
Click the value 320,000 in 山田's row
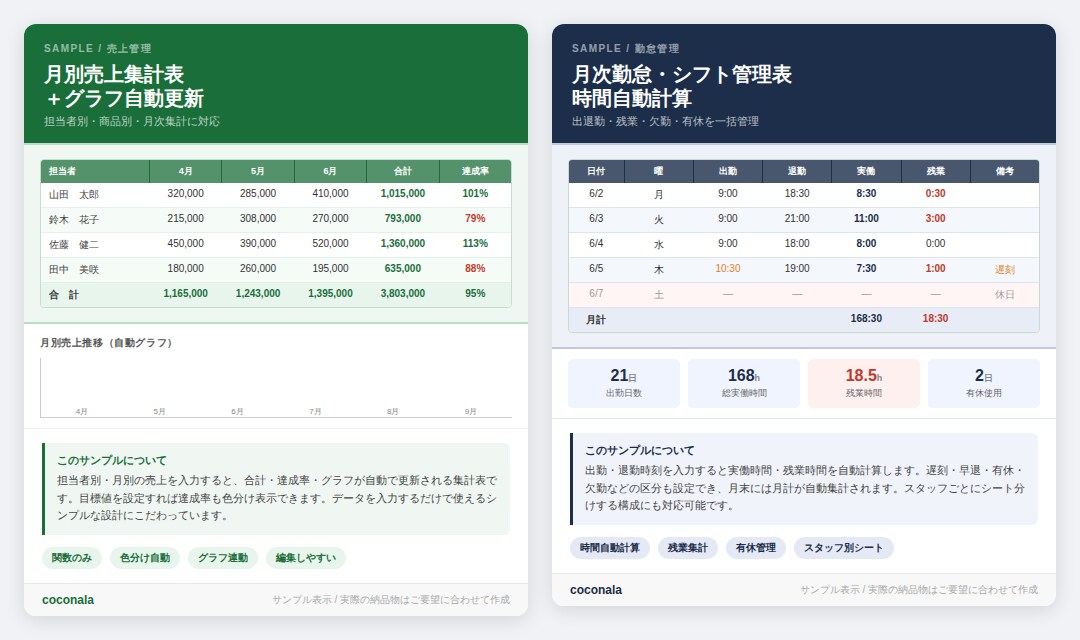(185, 194)
